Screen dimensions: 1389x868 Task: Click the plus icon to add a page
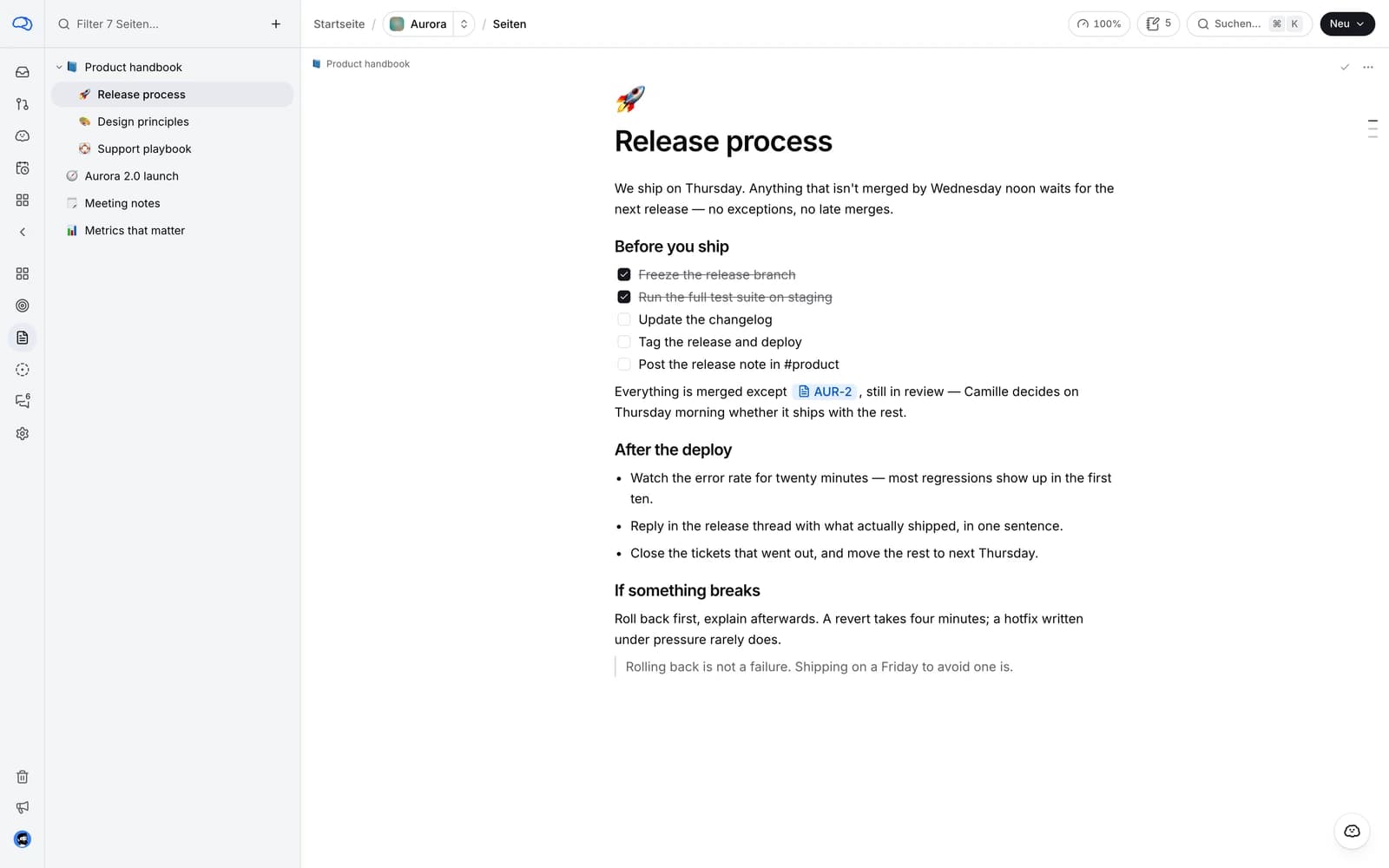pos(276,24)
